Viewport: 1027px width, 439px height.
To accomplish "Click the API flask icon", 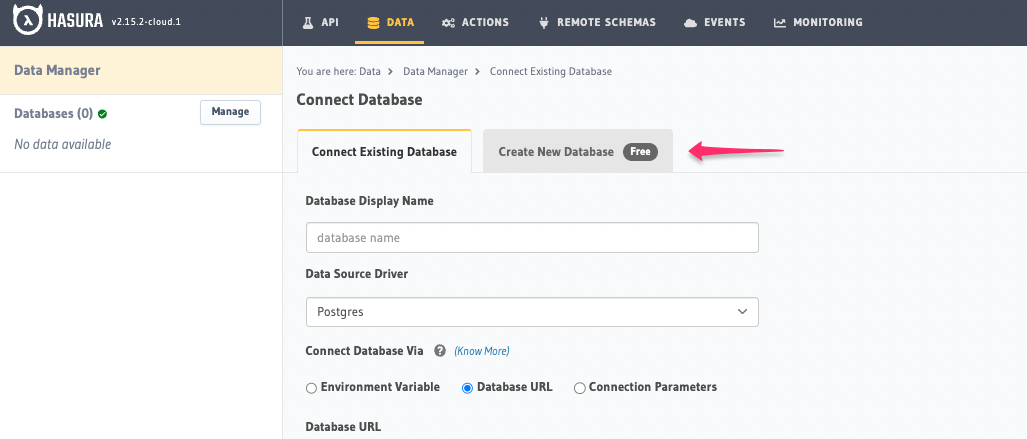I will coord(308,22).
